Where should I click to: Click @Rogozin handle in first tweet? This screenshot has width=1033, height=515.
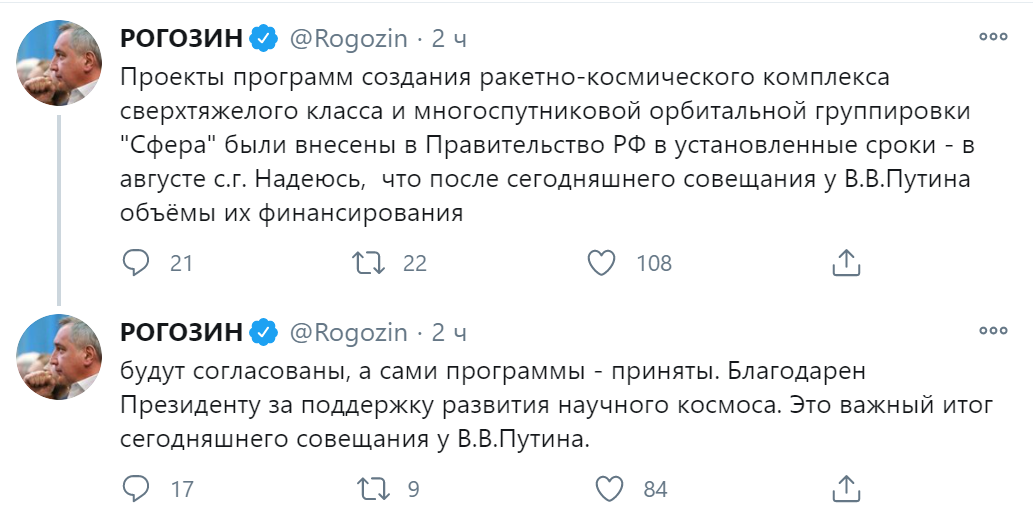(x=348, y=39)
